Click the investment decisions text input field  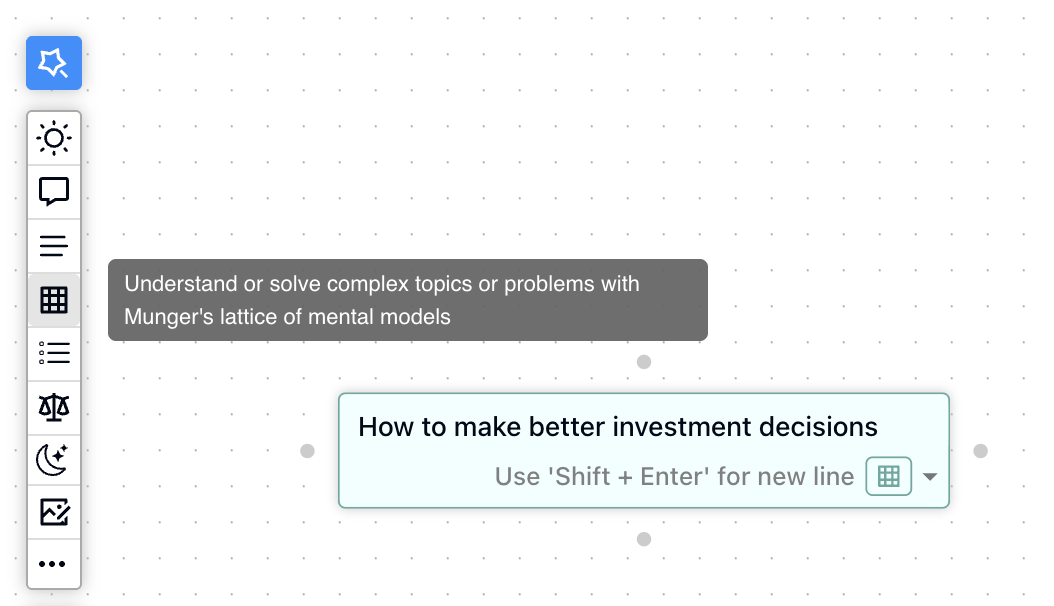click(x=617, y=427)
